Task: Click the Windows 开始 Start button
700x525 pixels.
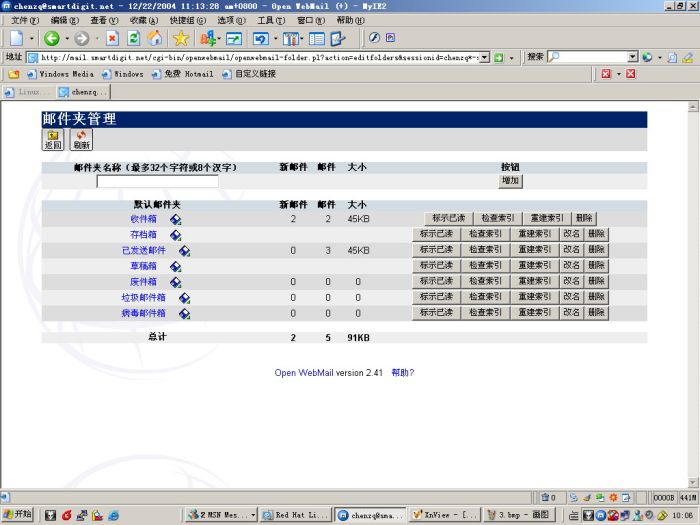Action: tap(18, 514)
